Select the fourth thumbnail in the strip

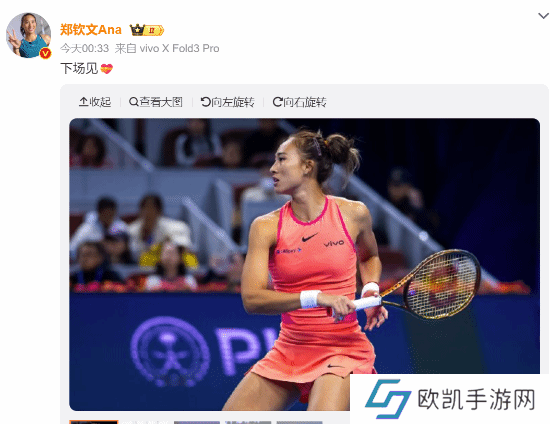[248, 422]
